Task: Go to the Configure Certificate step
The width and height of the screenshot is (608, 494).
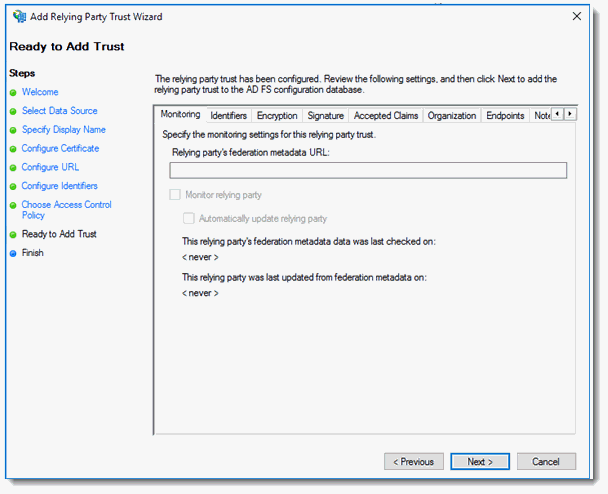Action: pos(60,149)
